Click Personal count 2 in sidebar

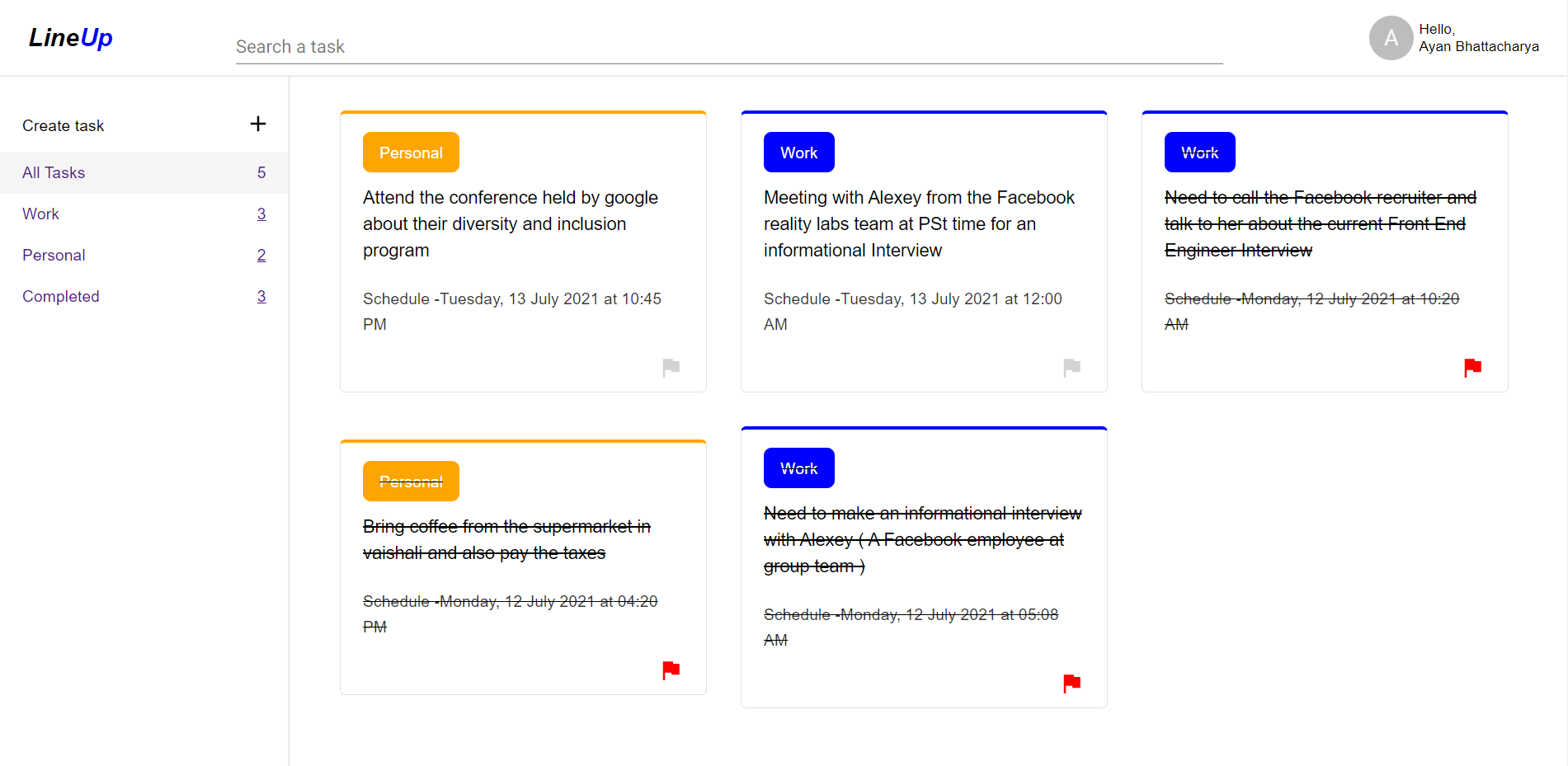(261, 256)
